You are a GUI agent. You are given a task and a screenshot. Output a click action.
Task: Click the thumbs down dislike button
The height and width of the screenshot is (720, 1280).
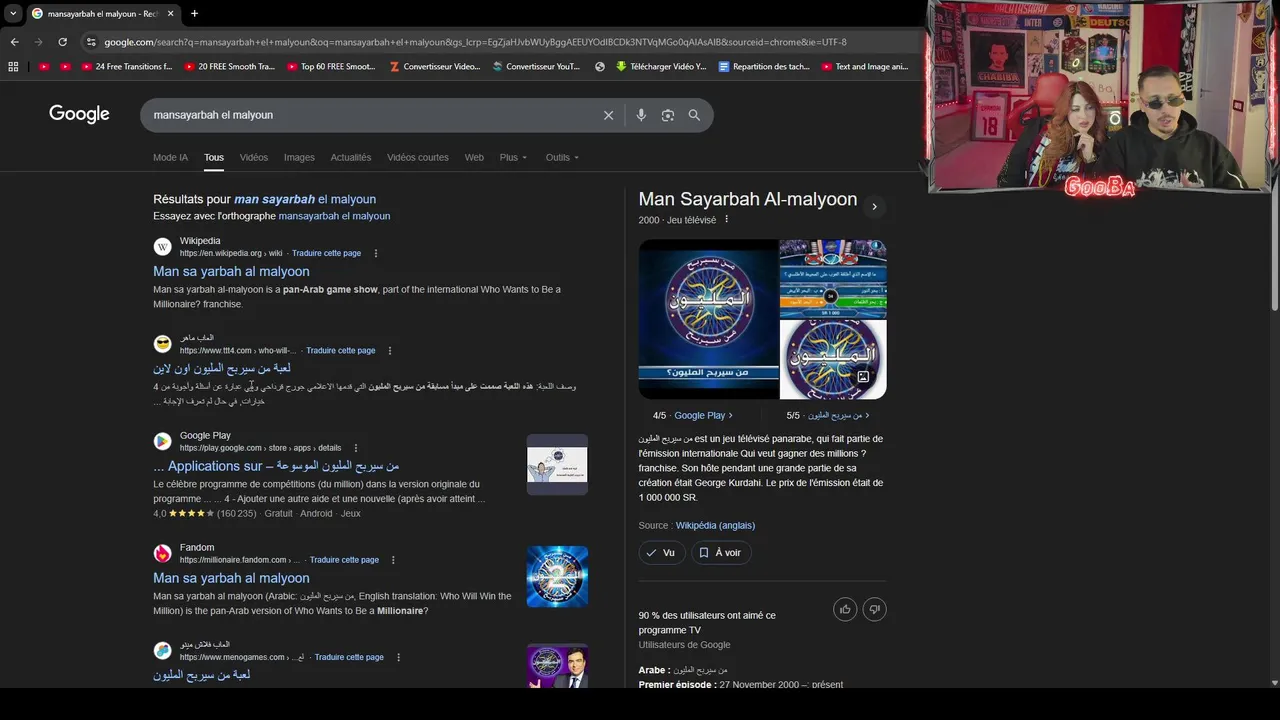coord(875,609)
